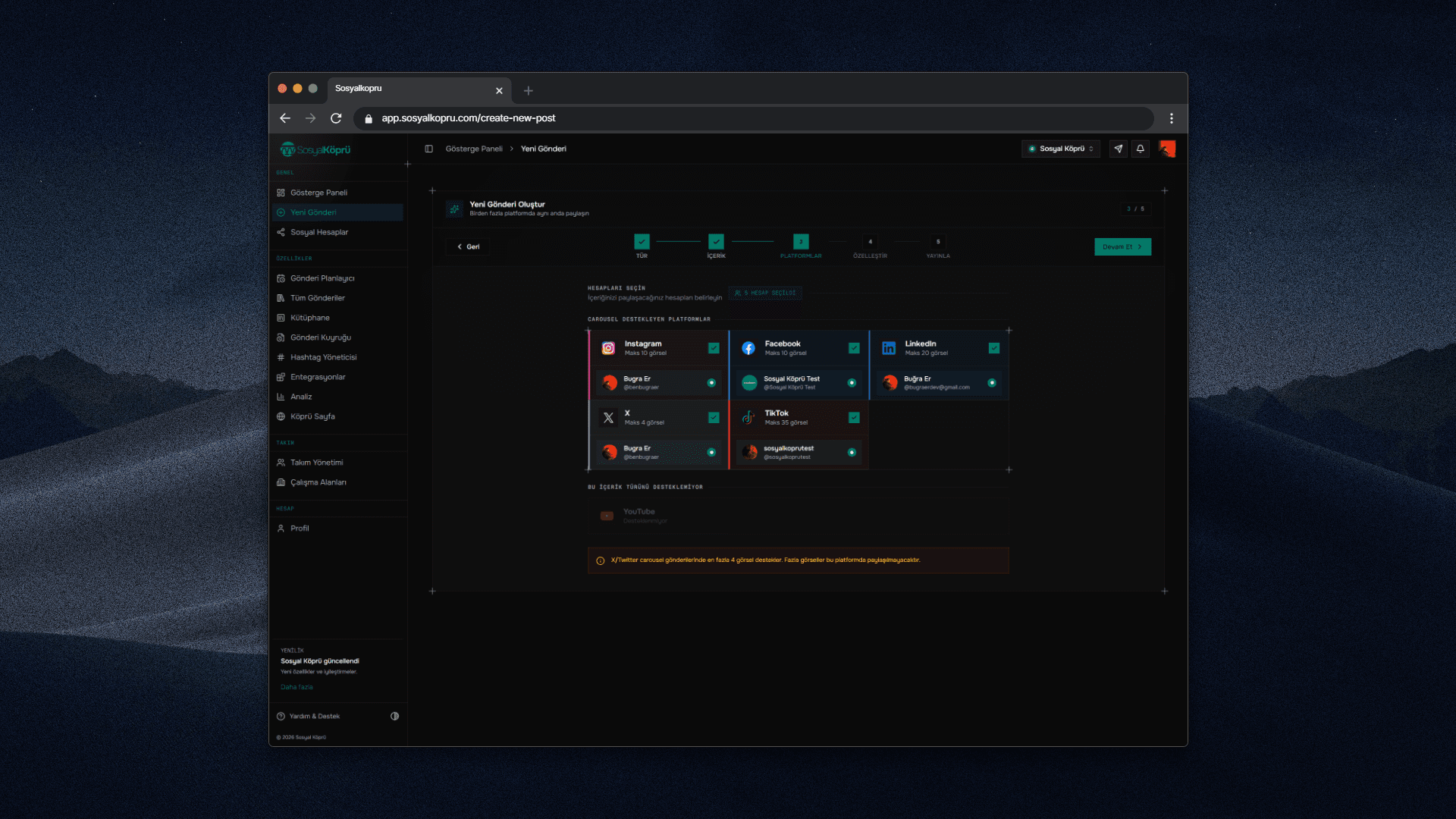This screenshot has width=1456, height=819.
Task: Deselect sosyalkoprutest TikTok account radio
Action: click(x=852, y=453)
